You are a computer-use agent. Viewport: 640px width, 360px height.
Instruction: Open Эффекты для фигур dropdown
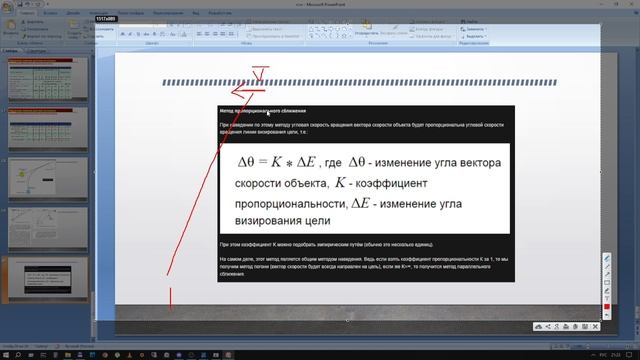coord(432,36)
